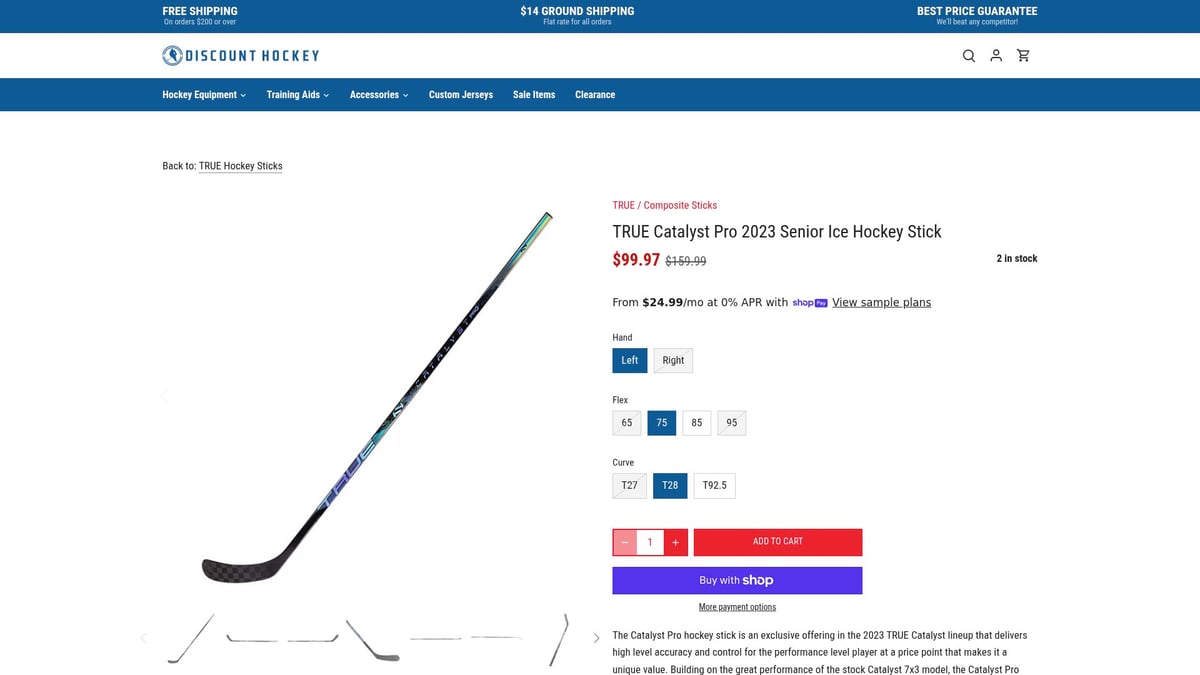
Task: Click the left arrow on the thumbnail strip
Action: (x=143, y=637)
